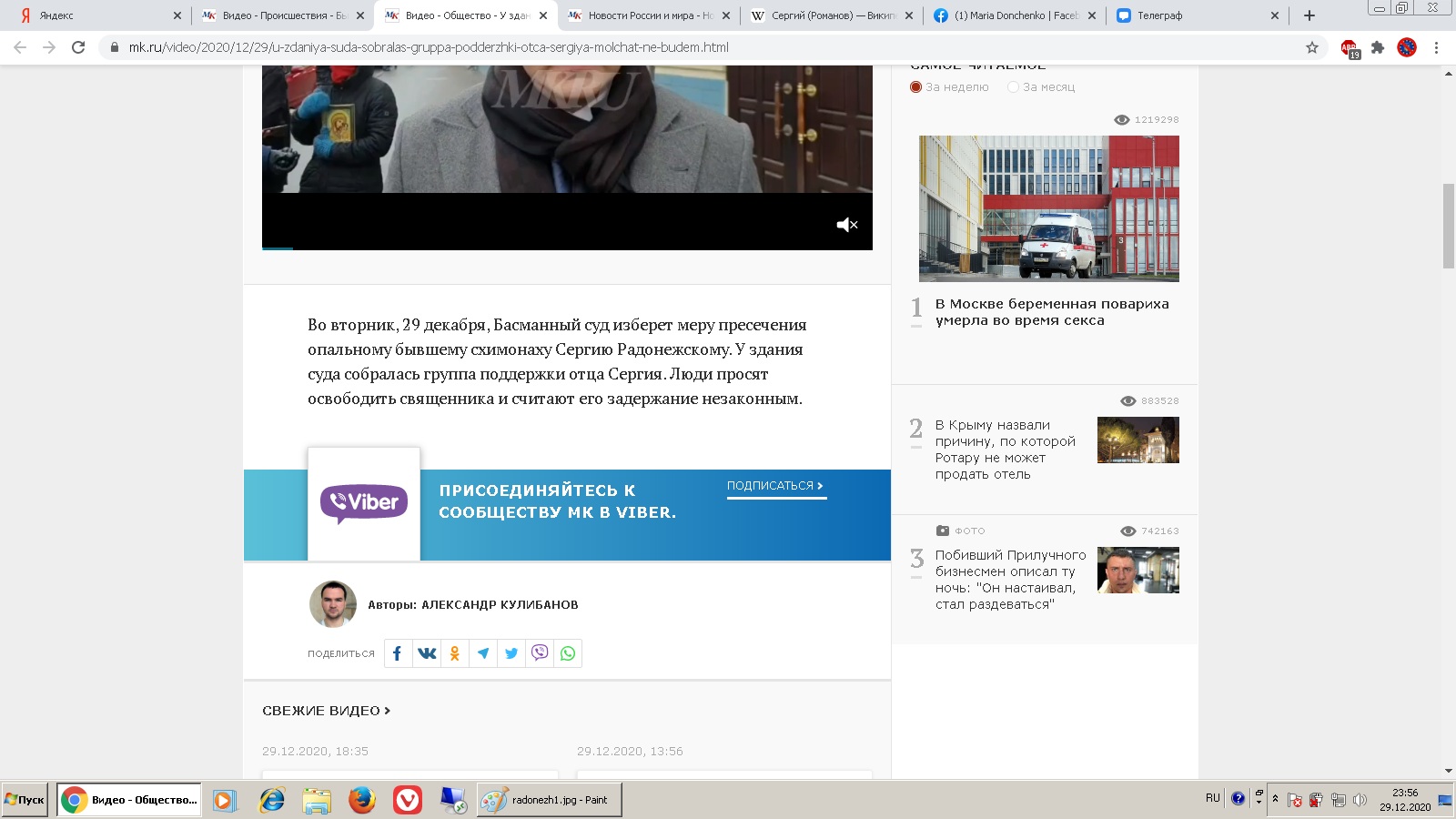This screenshot has height=819, width=1456.
Task: Open file explorer folder in taskbar
Action: click(317, 800)
